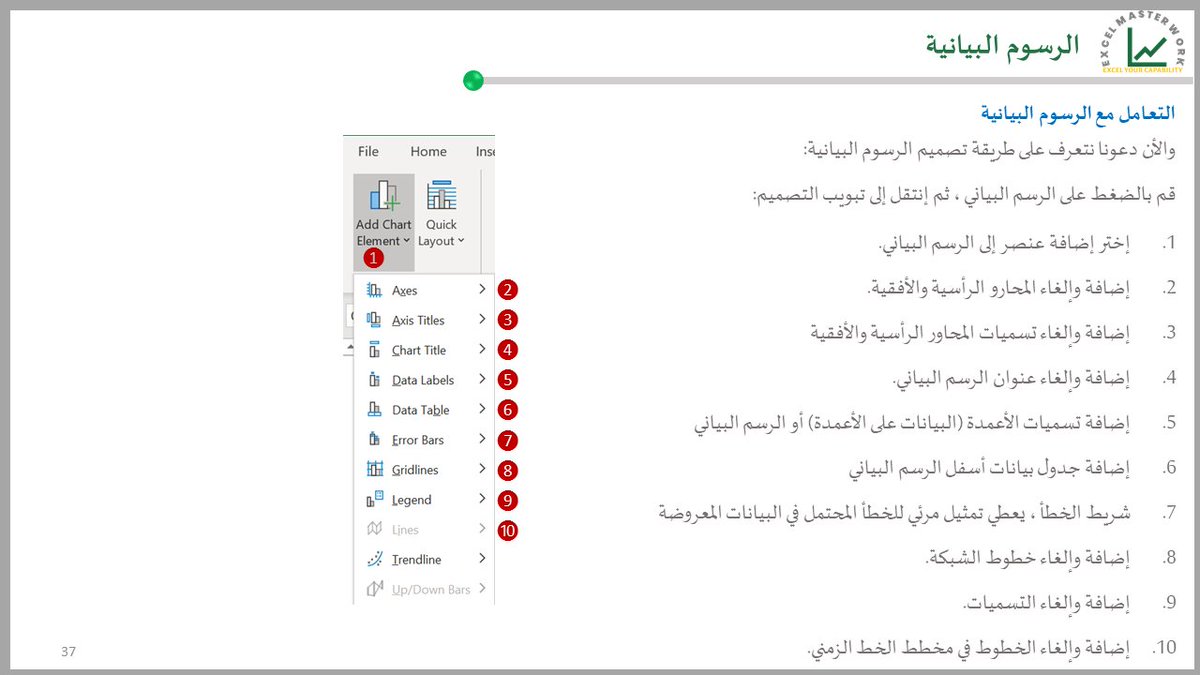Click the Add Chart Element icon
This screenshot has height=675, width=1200.
[x=384, y=196]
